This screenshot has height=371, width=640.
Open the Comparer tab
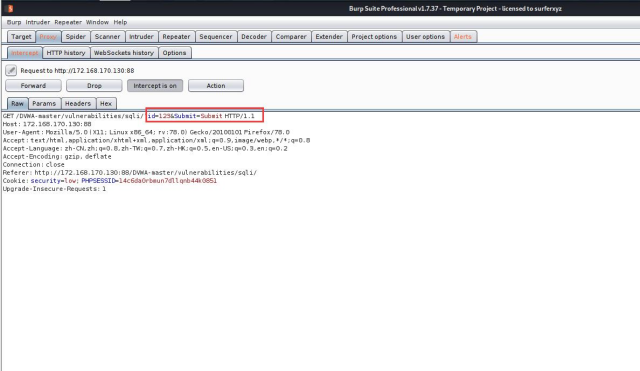(291, 37)
